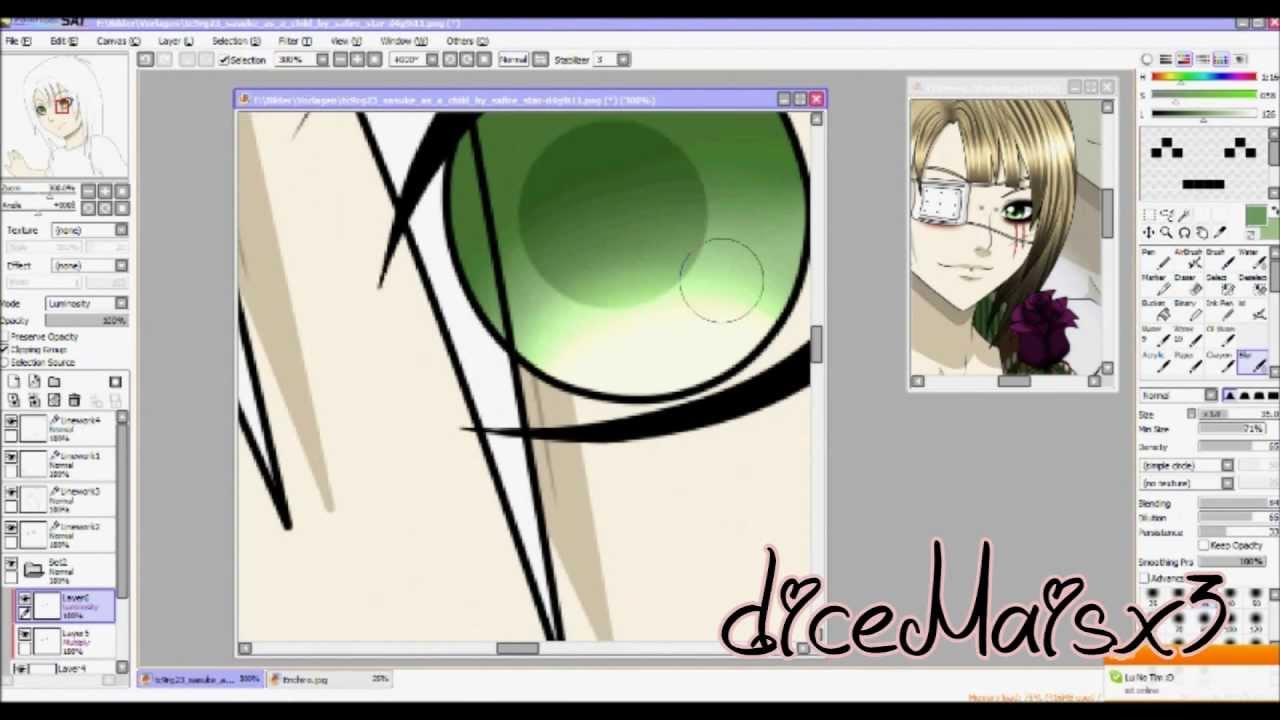This screenshot has height=720, width=1280.
Task: Create a new normal layer
Action: click(x=14, y=382)
